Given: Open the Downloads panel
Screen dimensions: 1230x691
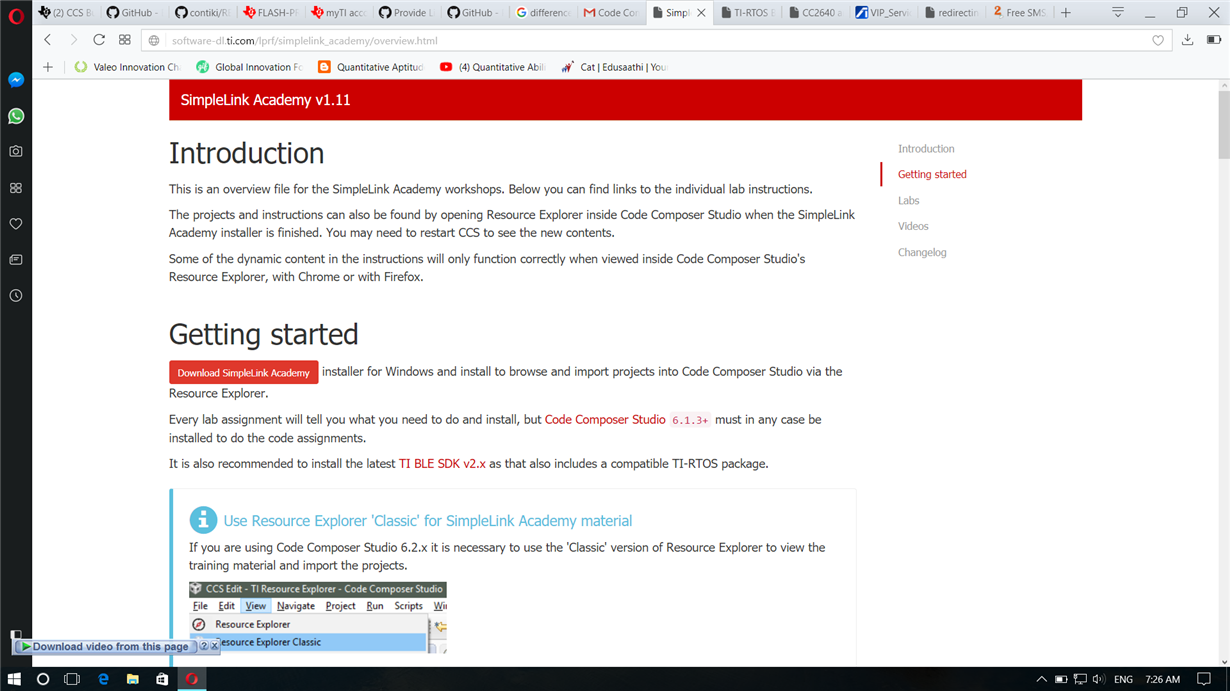Looking at the screenshot, I should (x=1187, y=40).
